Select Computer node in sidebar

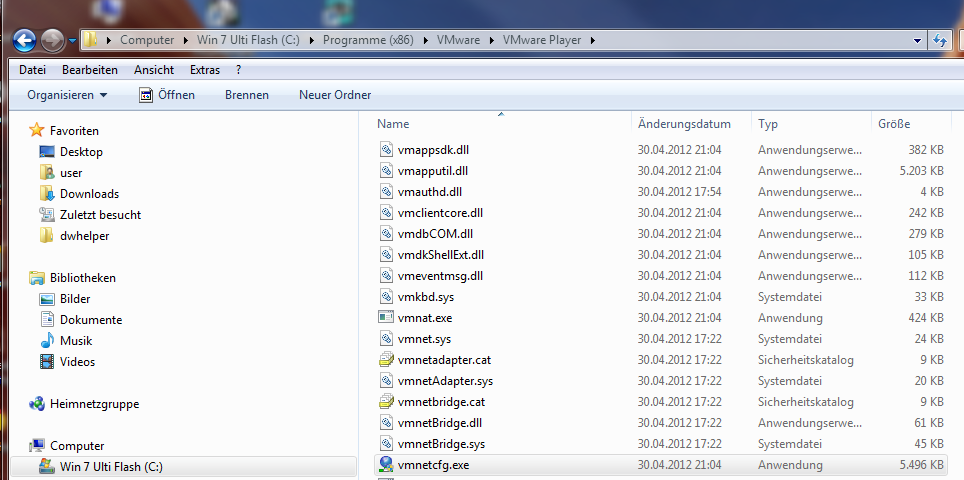[x=77, y=446]
